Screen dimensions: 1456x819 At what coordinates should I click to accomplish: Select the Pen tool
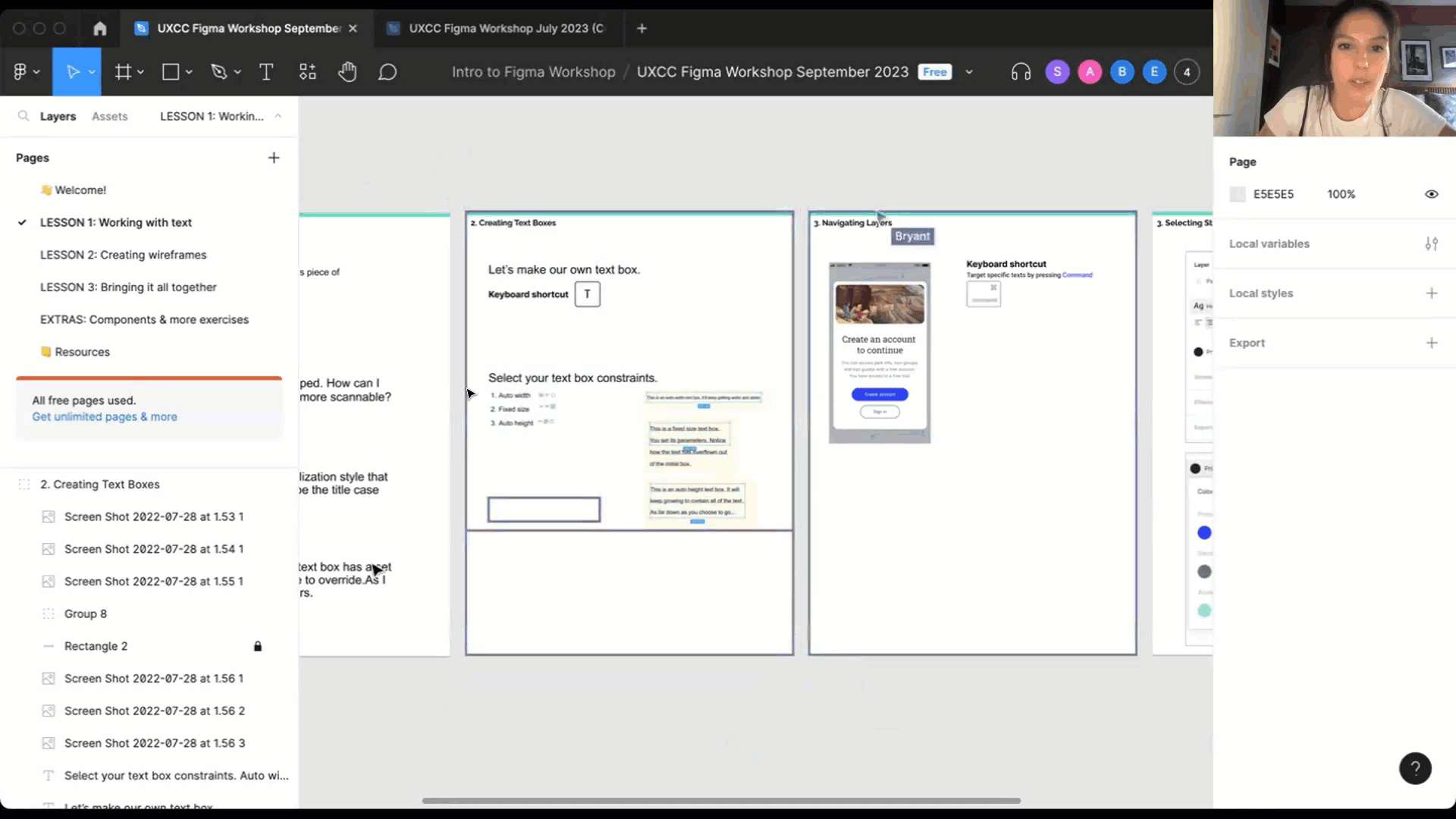pos(219,71)
